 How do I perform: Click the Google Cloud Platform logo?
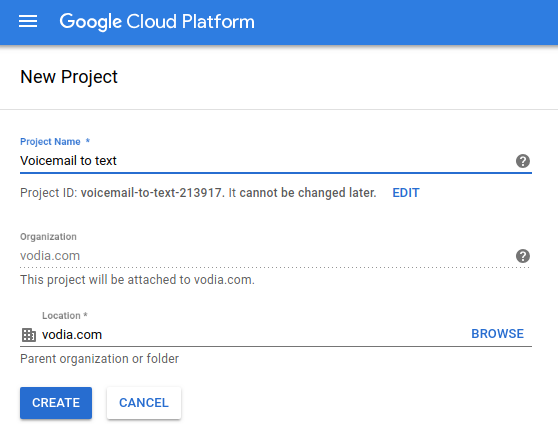coord(157,21)
